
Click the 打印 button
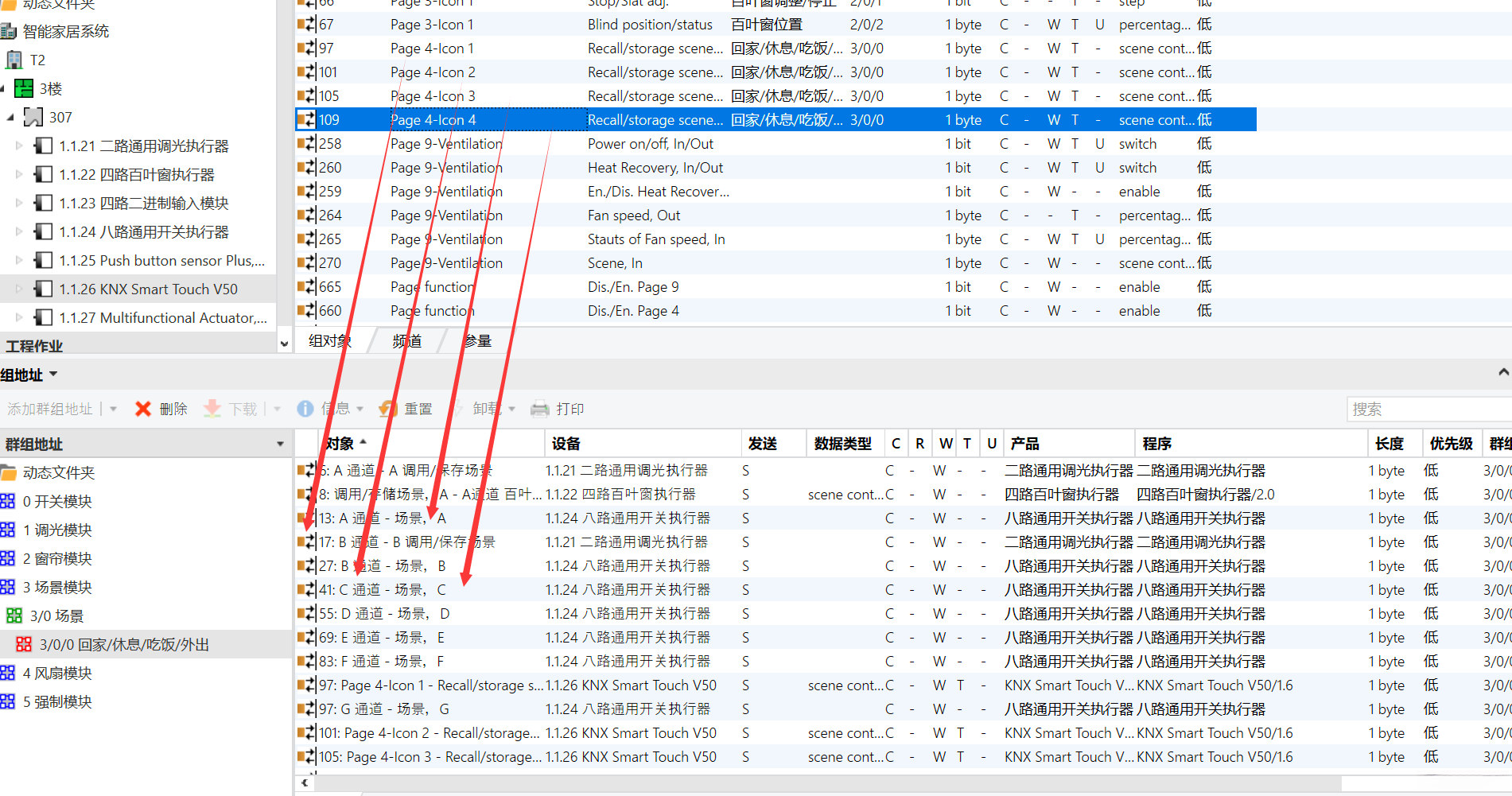pos(557,409)
